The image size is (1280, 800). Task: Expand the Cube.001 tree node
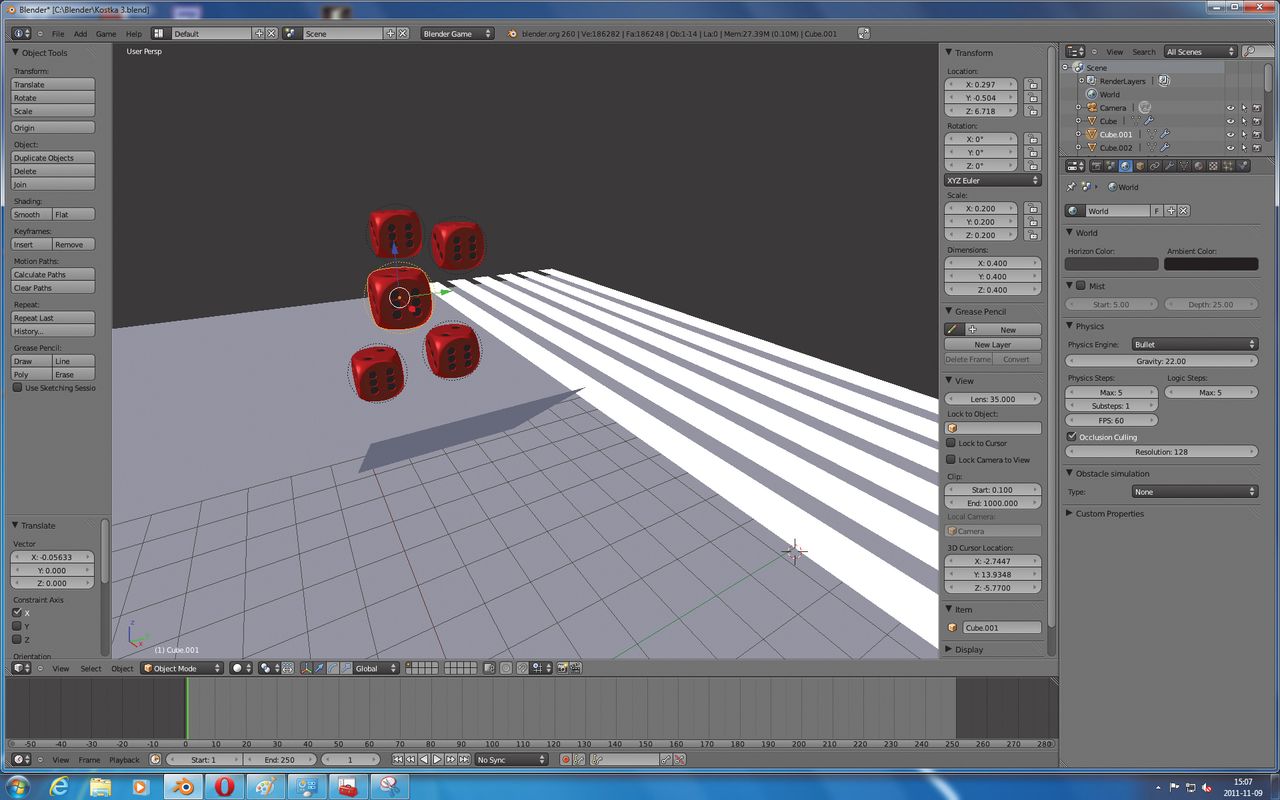click(1078, 134)
